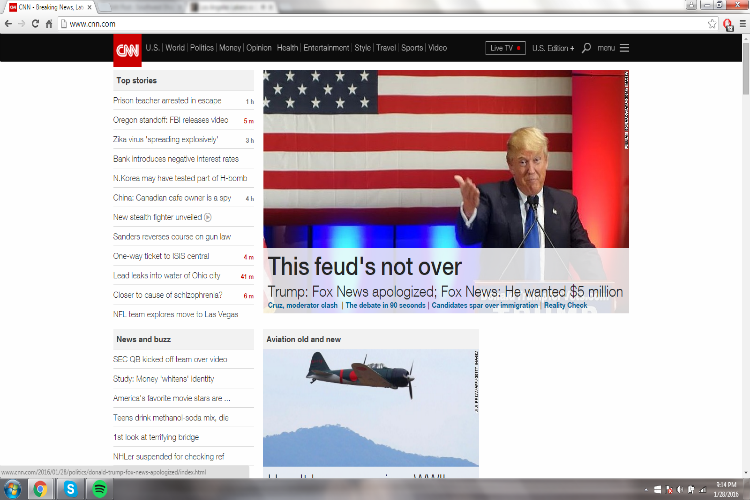Click the volume icon in system tray
Image resolution: width=750 pixels, height=500 pixels.
680,489
